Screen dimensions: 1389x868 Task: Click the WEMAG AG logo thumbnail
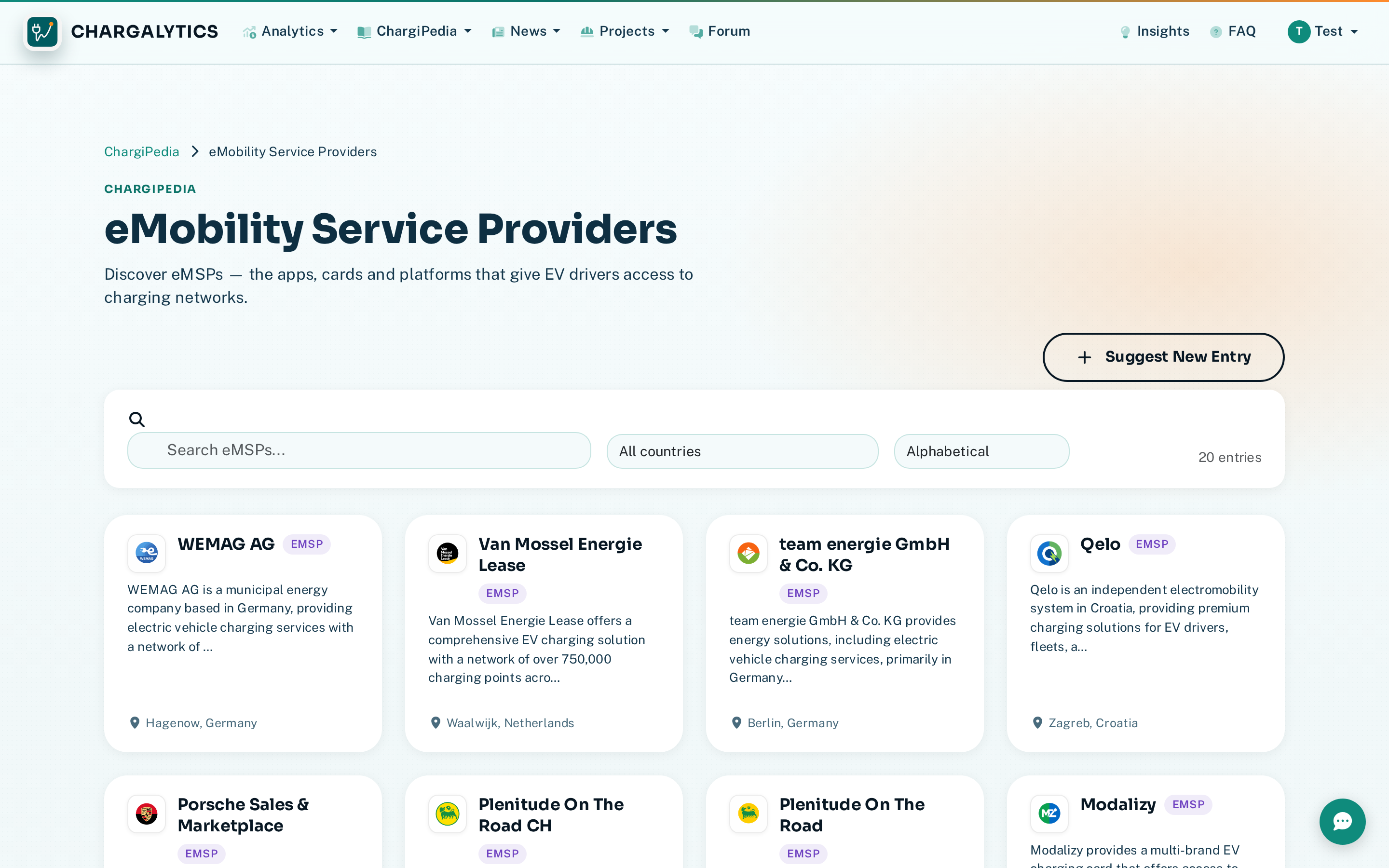[x=146, y=553]
